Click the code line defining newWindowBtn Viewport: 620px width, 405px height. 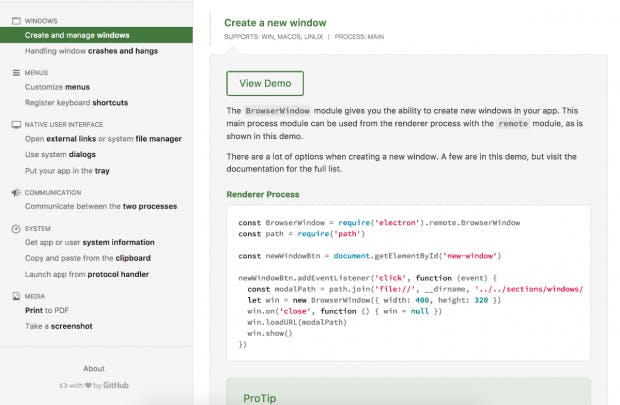[370, 256]
